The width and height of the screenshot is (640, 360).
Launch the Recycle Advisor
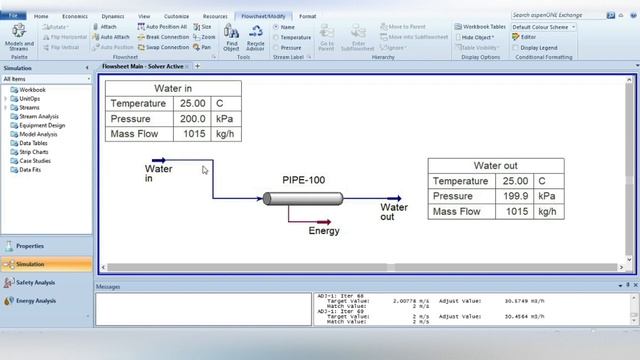[256, 37]
